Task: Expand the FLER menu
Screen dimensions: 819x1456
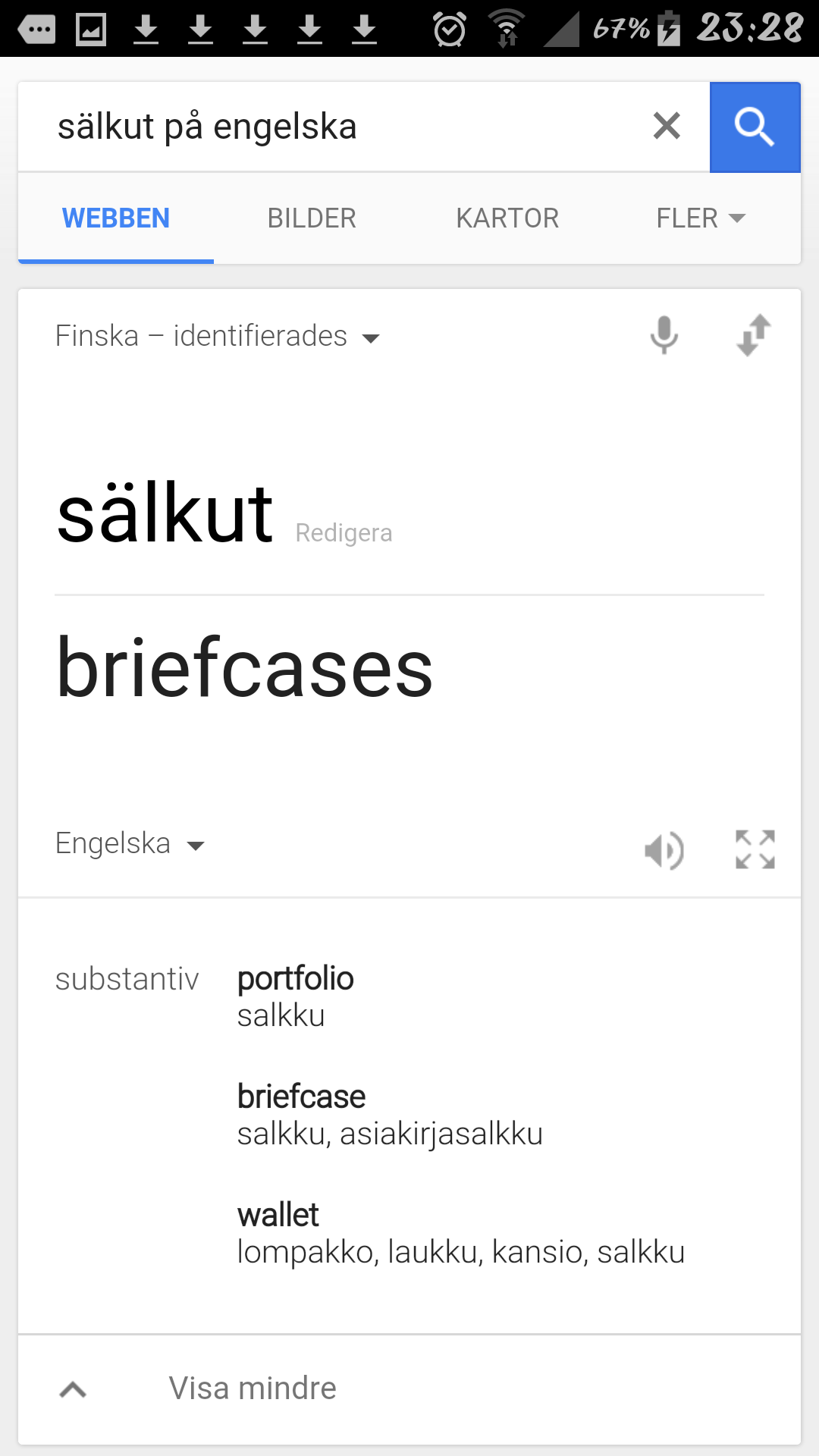Action: (701, 218)
